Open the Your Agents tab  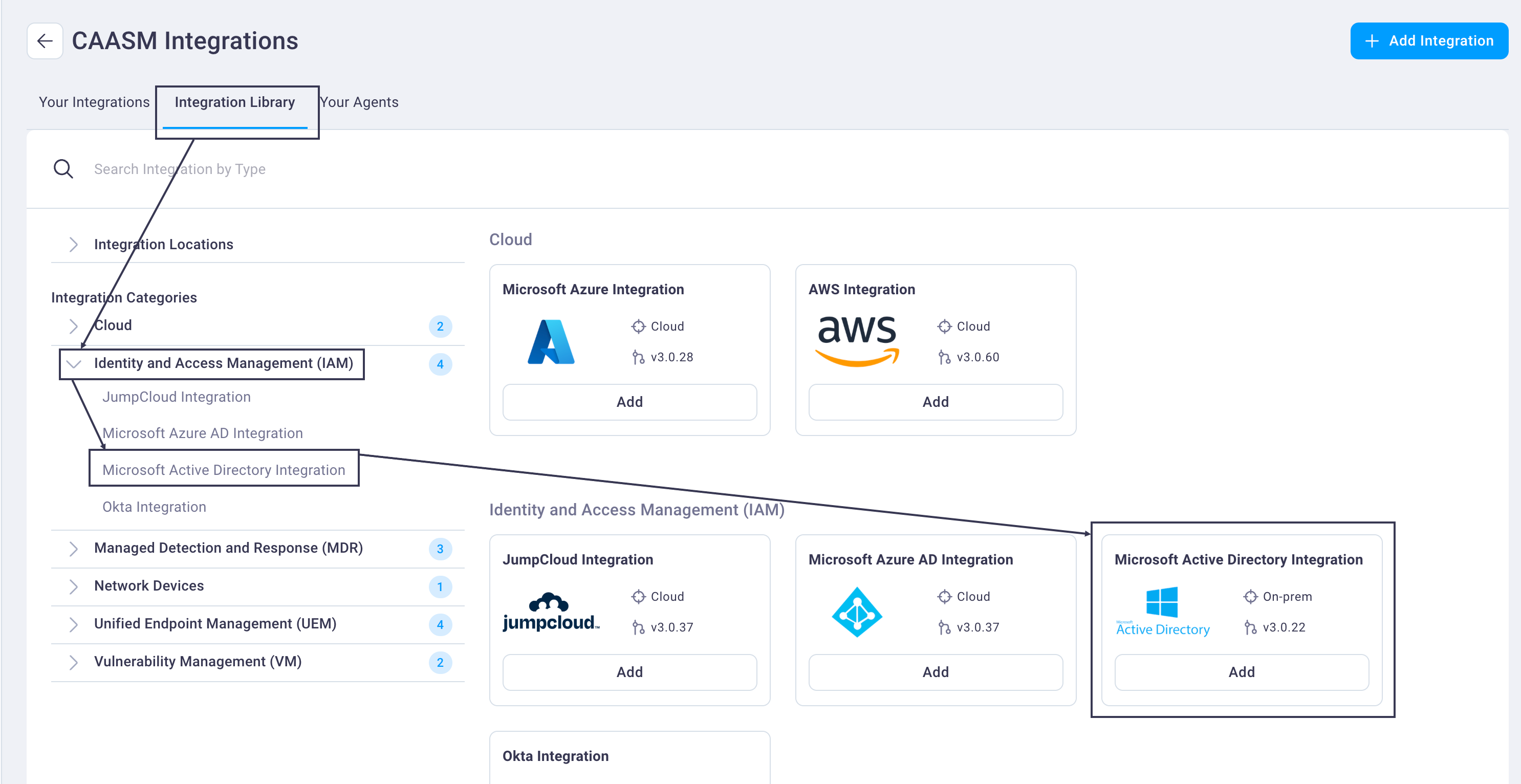pos(360,102)
